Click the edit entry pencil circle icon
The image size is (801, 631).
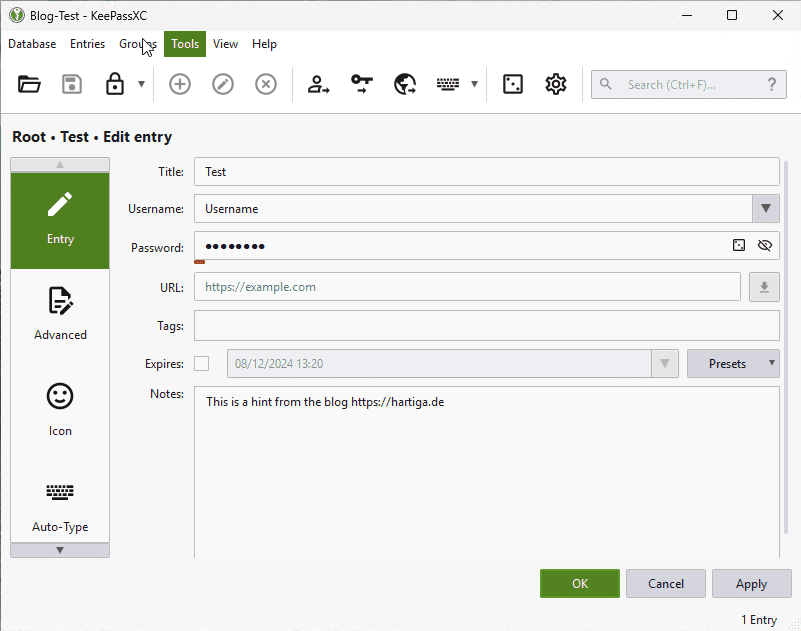pyautogui.click(x=223, y=84)
